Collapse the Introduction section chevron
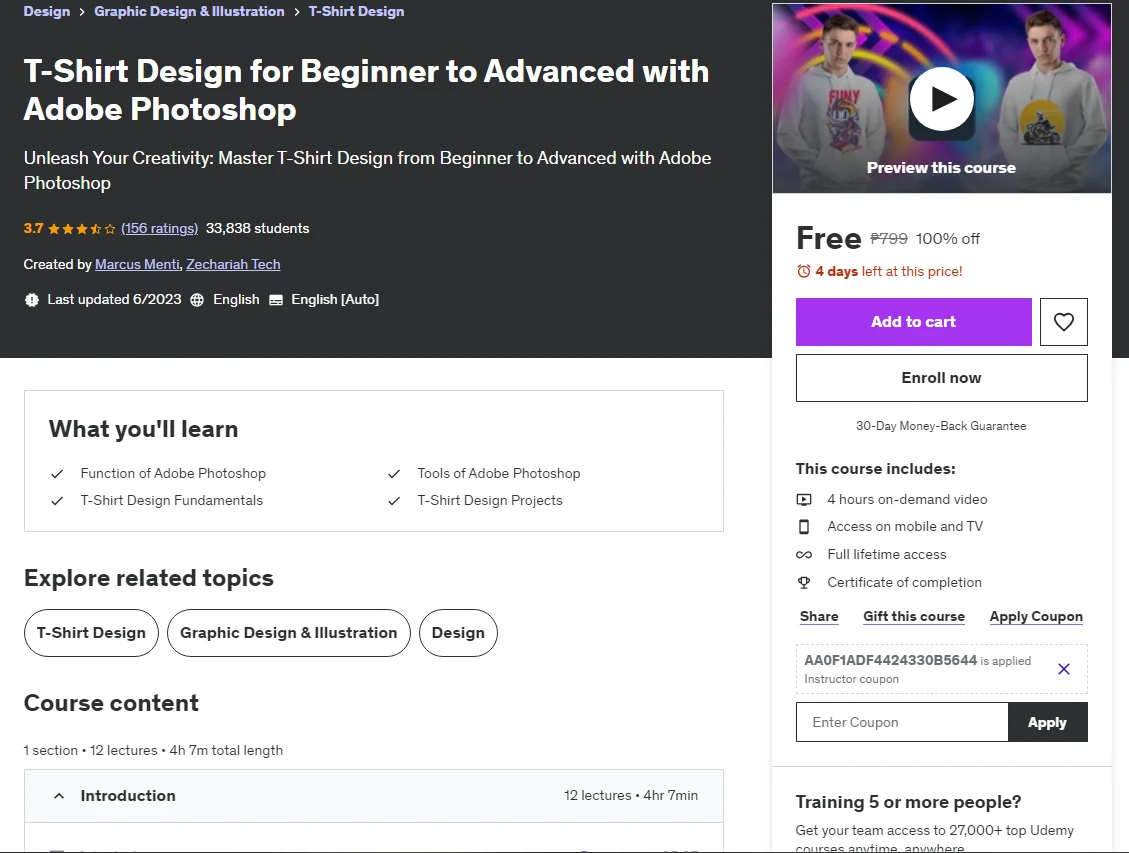This screenshot has width=1129, height=853. pos(59,795)
